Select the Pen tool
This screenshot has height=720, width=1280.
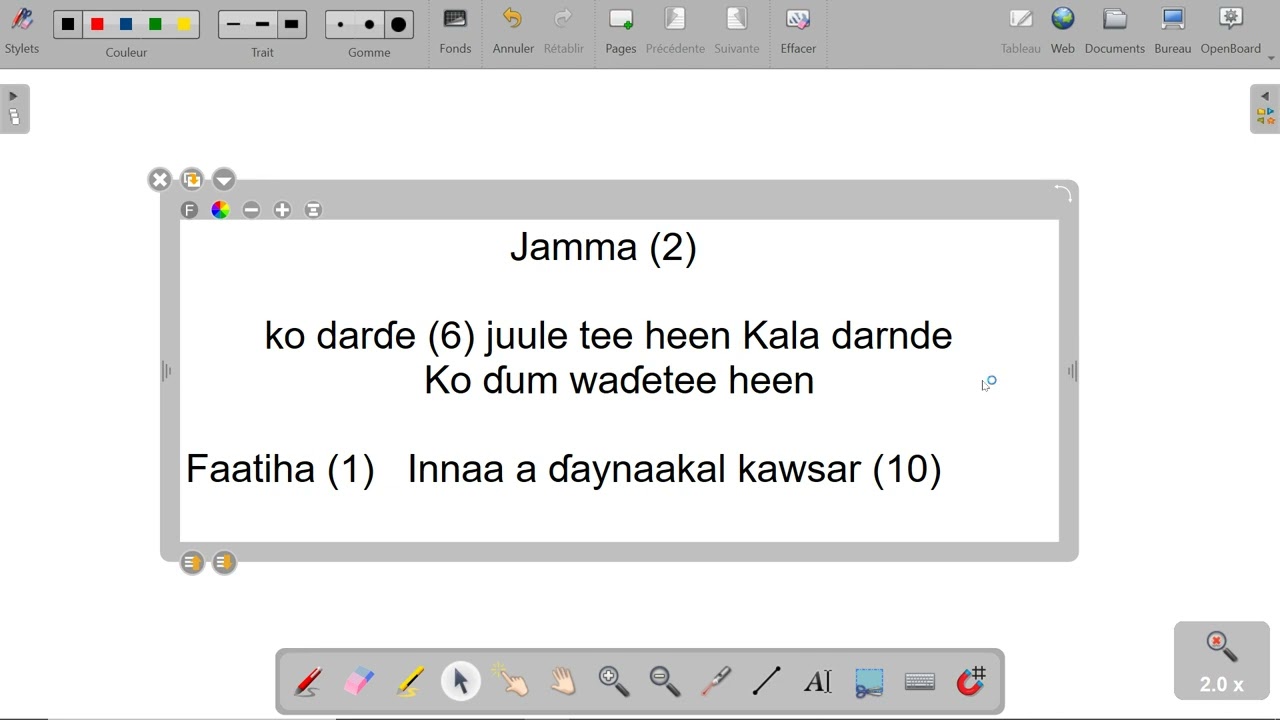tap(308, 682)
